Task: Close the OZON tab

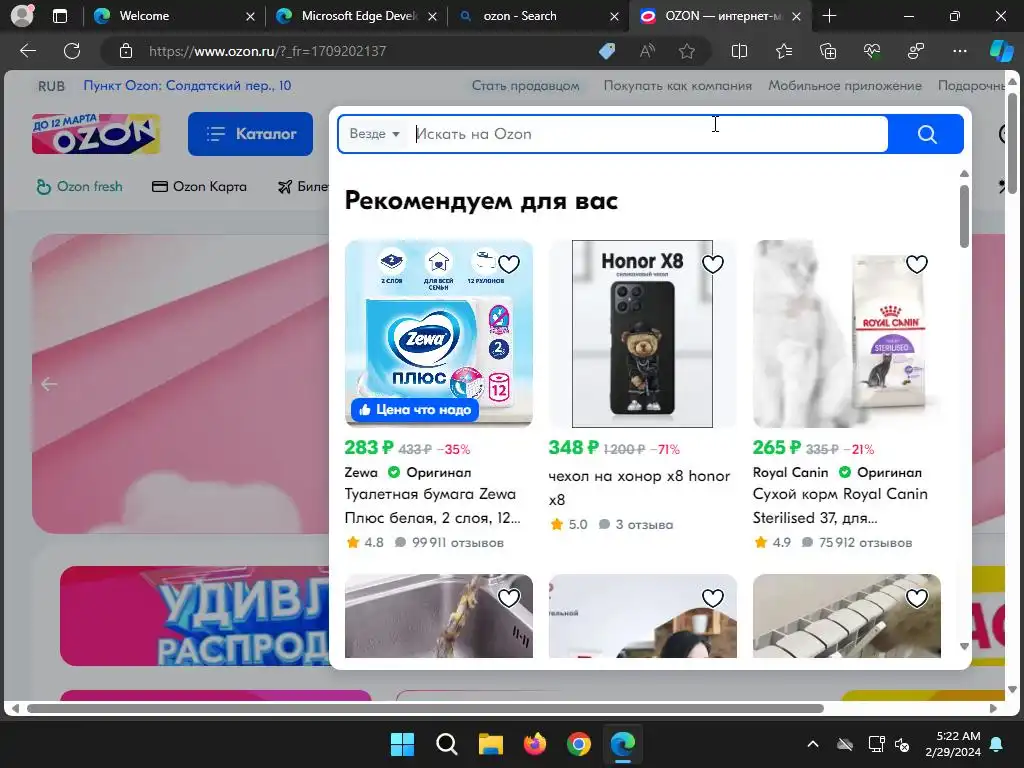Action: (x=796, y=16)
